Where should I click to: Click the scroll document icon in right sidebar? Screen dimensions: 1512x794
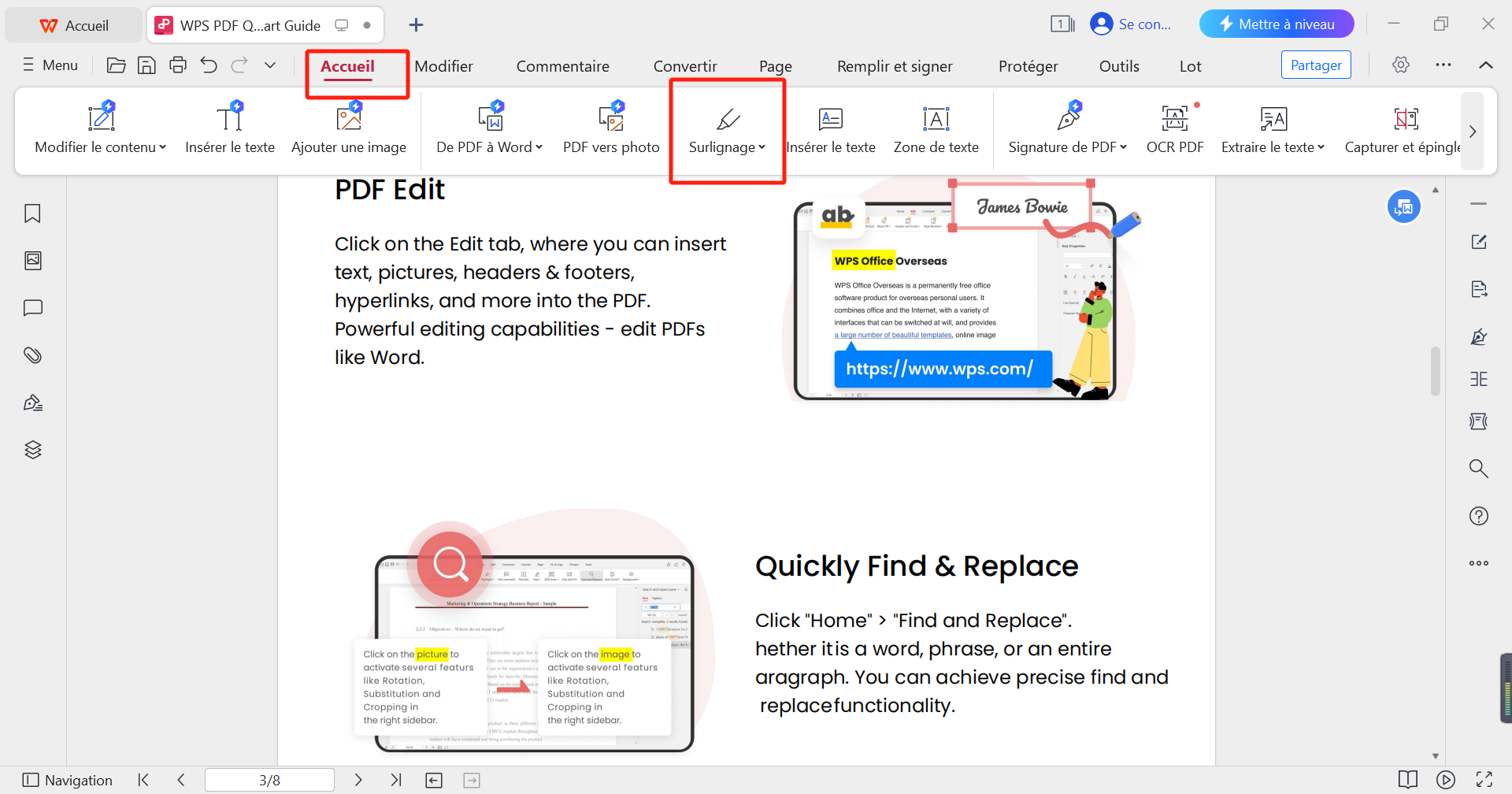coord(1479,421)
